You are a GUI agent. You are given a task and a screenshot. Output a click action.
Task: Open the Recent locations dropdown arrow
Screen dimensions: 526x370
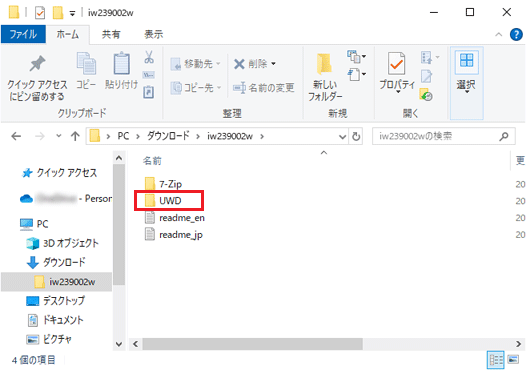59,136
